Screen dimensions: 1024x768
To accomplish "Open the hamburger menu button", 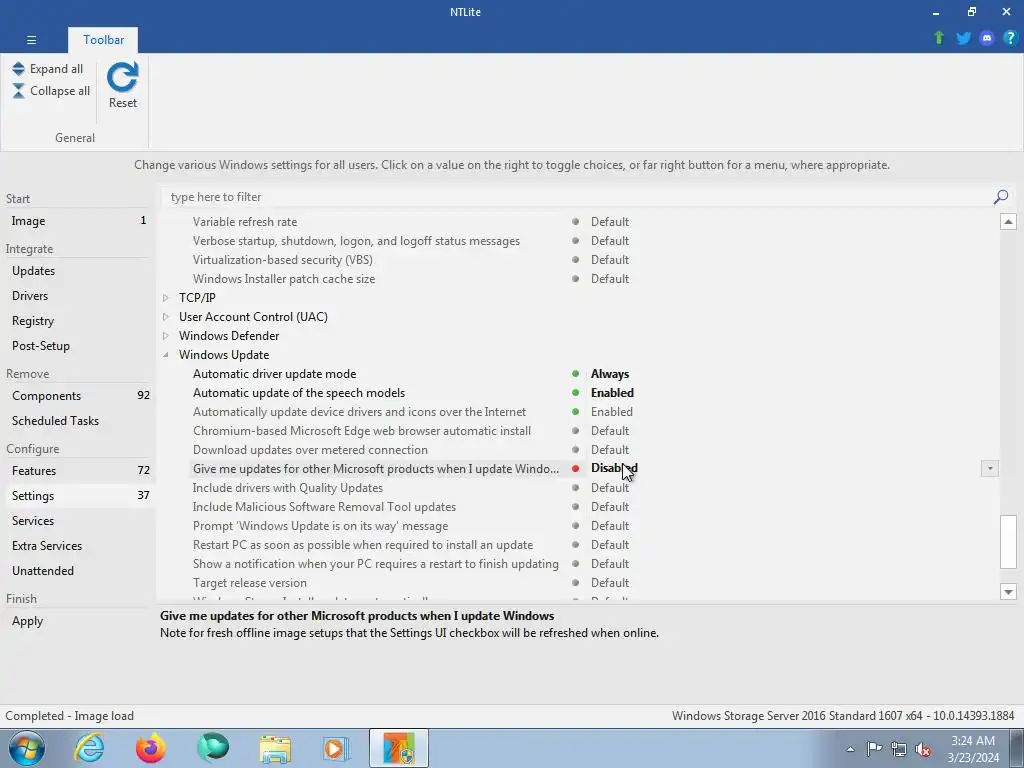I will 31,40.
